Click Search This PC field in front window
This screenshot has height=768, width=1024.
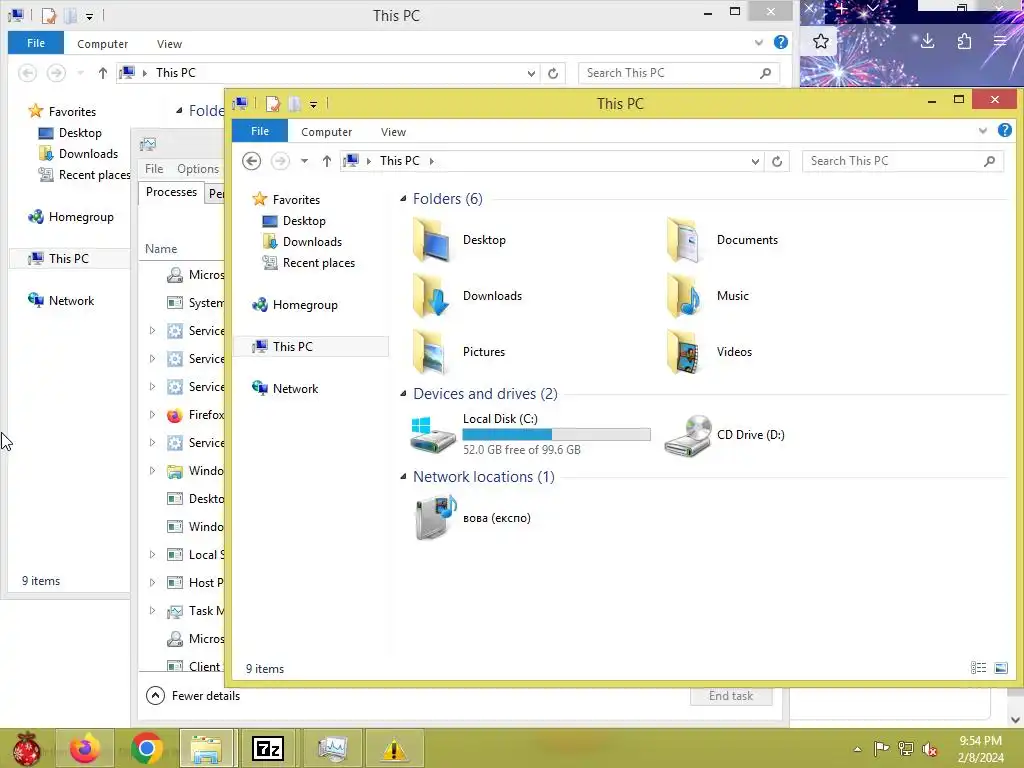click(903, 161)
